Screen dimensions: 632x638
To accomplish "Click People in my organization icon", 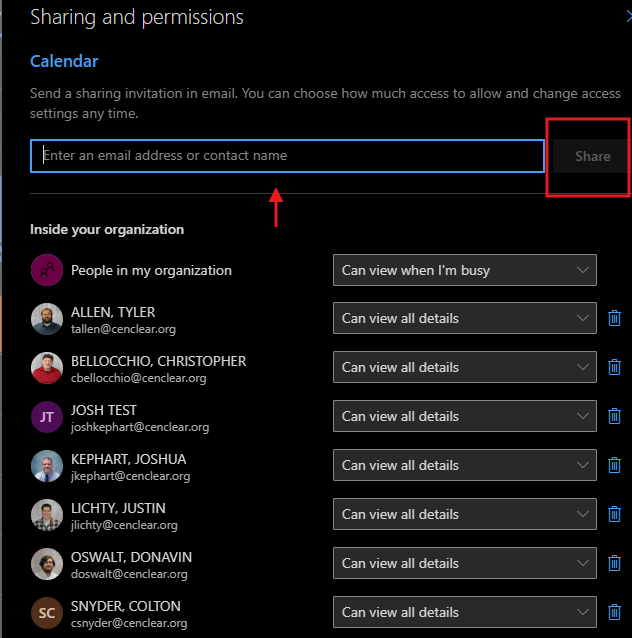I will (x=46, y=270).
